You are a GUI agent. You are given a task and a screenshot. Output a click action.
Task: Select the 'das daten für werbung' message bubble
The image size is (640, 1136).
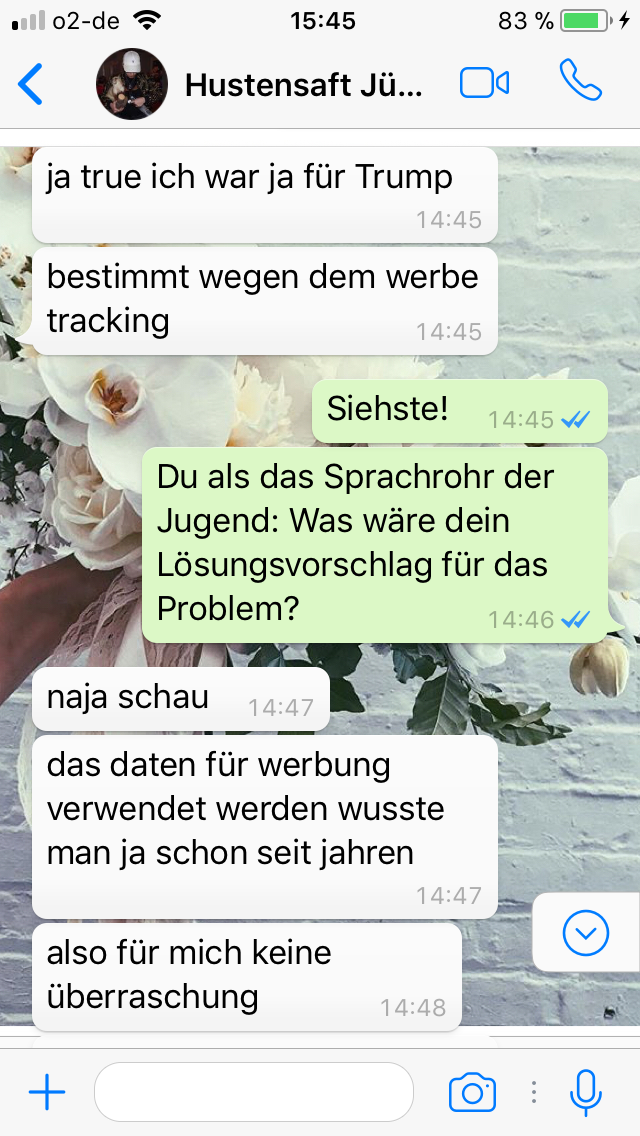pyautogui.click(x=265, y=827)
